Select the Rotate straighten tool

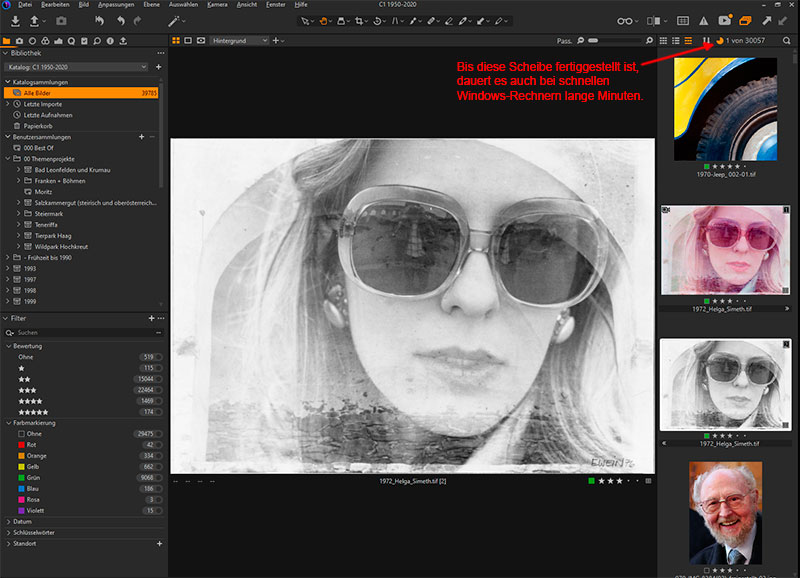point(378,21)
